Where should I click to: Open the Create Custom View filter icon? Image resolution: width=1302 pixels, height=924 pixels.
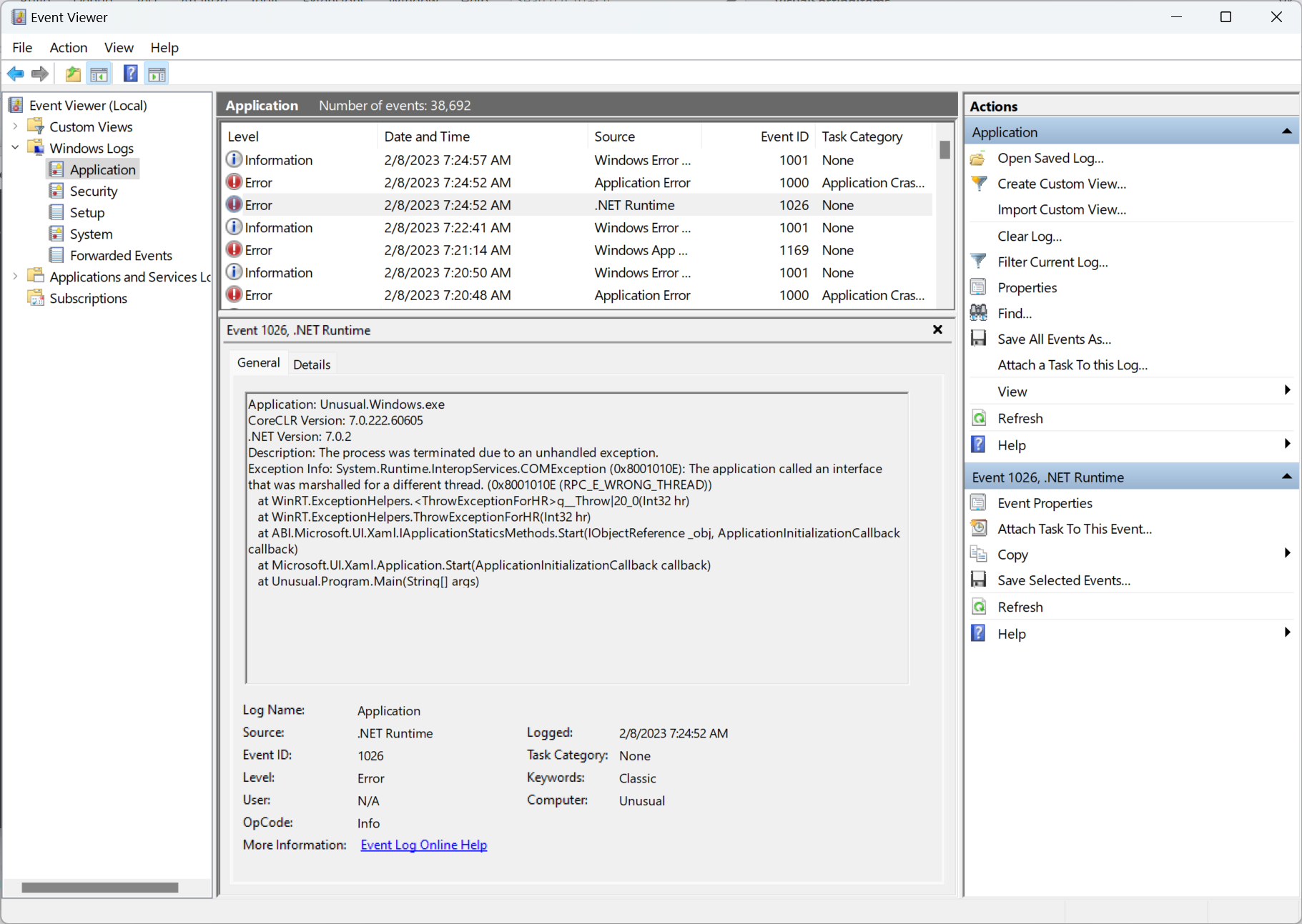pyautogui.click(x=979, y=183)
